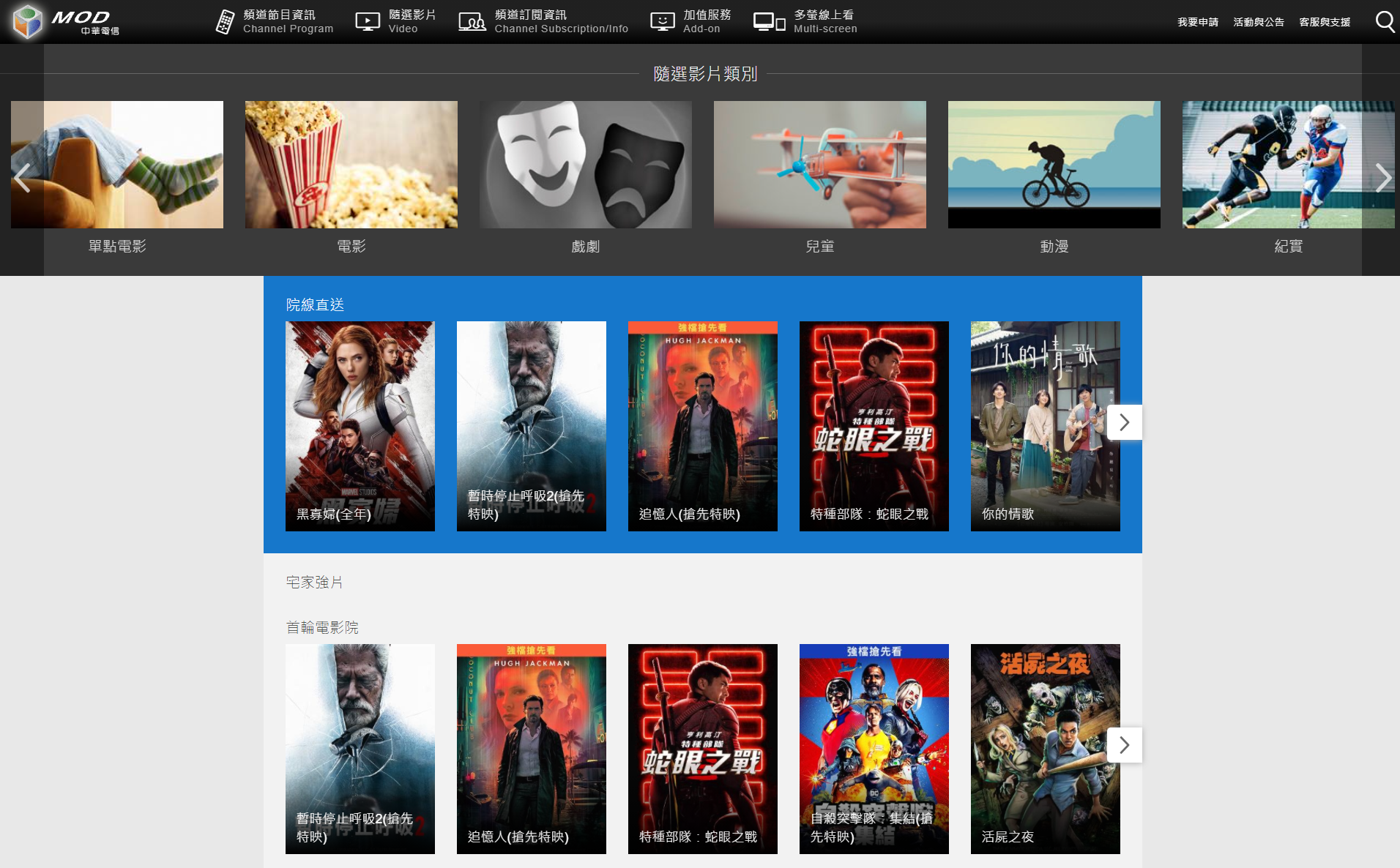Open the 活屍之夜 movie poster
1400x868 pixels.
1046,749
